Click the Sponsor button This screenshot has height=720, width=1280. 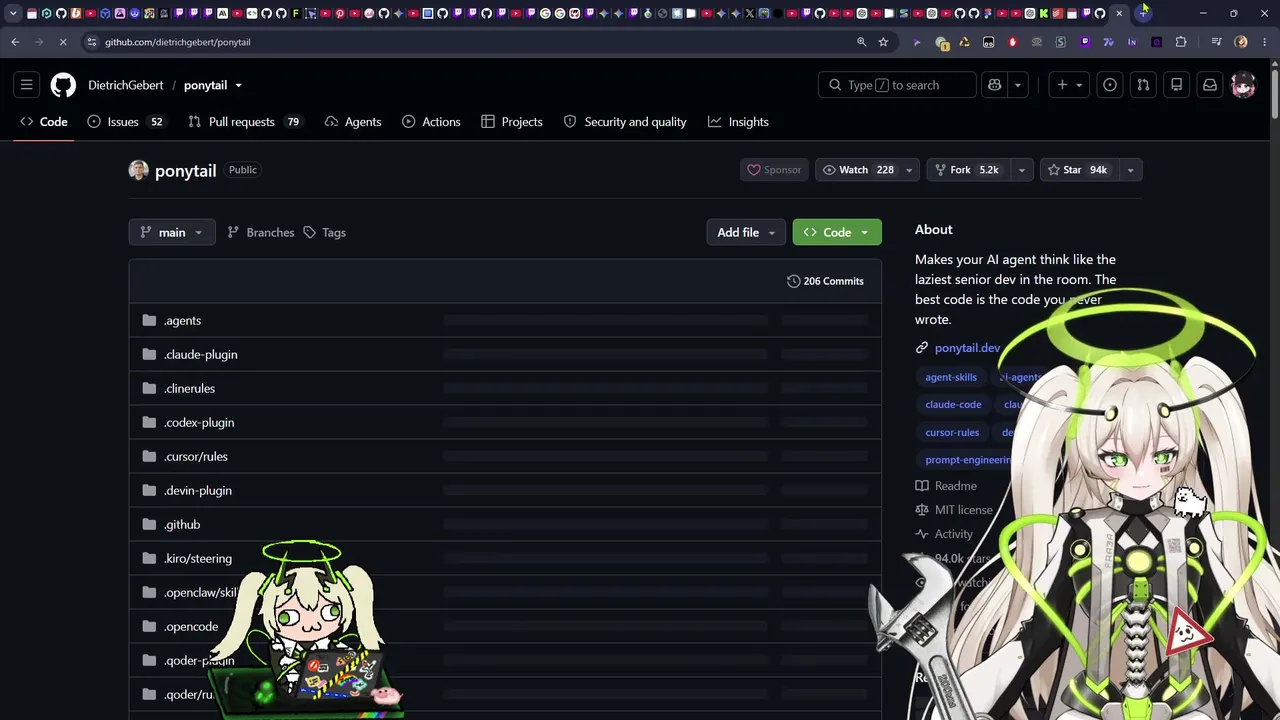pos(774,170)
